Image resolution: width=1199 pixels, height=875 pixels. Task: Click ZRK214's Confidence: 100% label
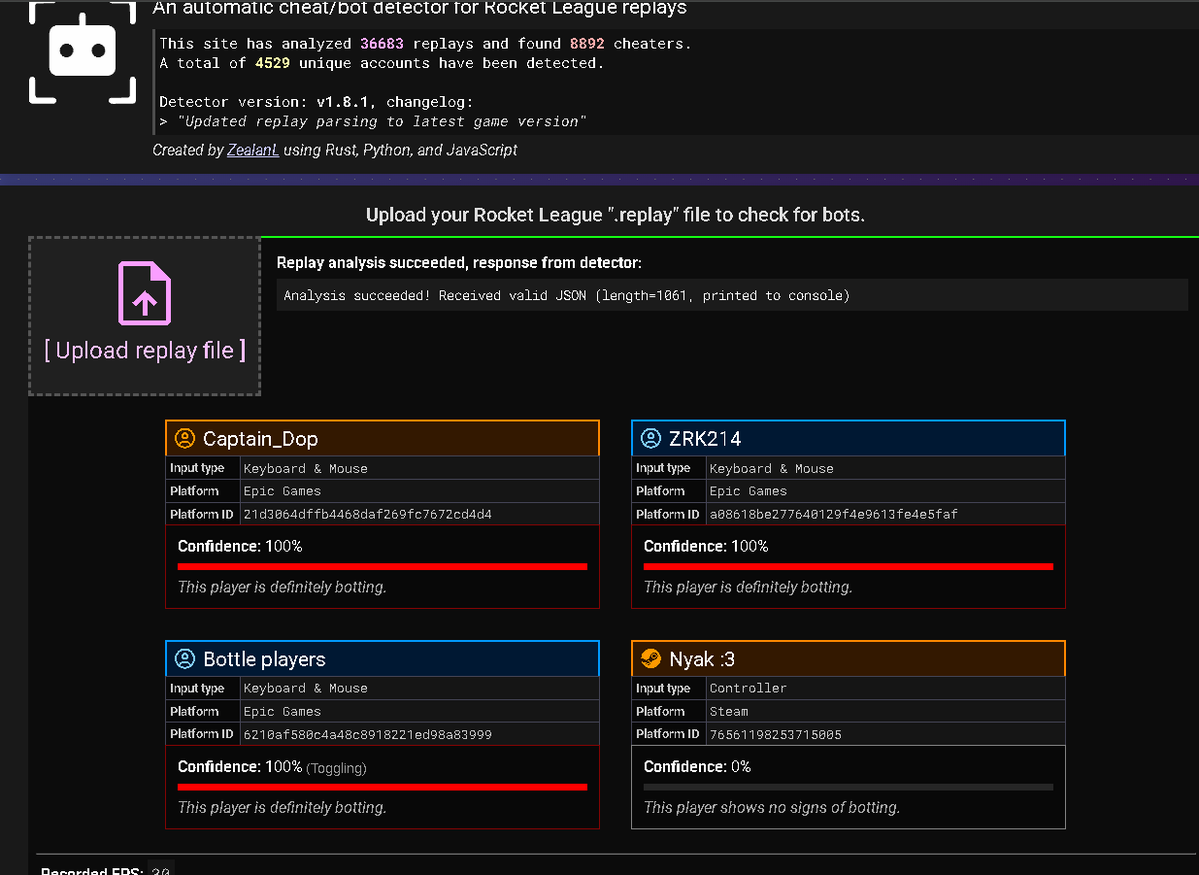pyautogui.click(x=706, y=546)
